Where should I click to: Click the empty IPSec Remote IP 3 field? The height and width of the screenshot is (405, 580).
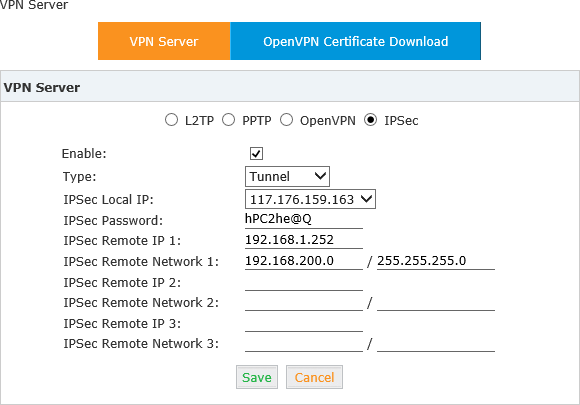(304, 324)
